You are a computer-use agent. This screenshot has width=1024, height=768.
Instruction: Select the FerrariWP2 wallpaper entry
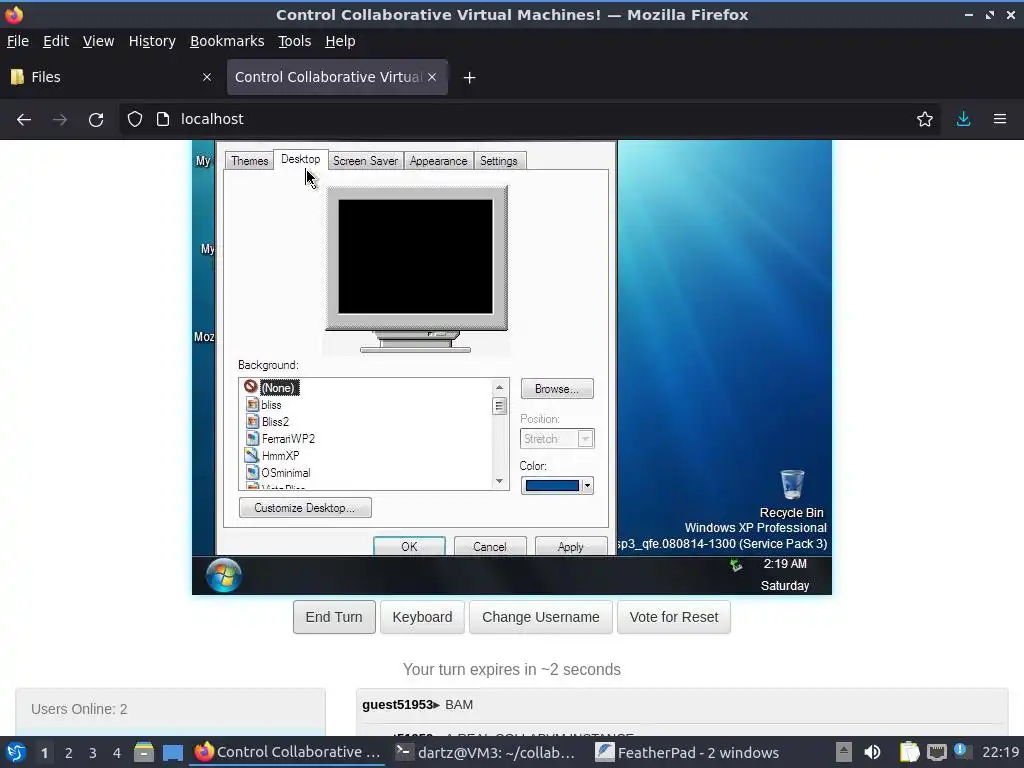pos(280,439)
